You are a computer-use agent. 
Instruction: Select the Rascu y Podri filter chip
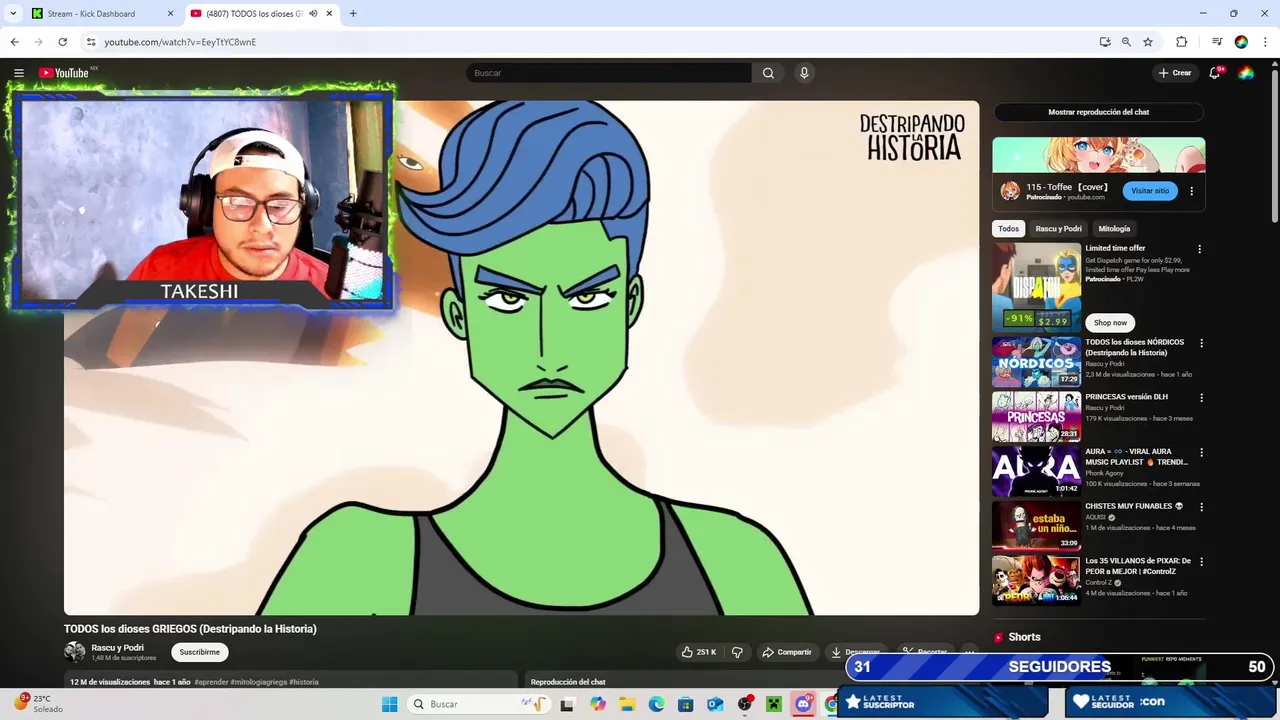[1058, 229]
